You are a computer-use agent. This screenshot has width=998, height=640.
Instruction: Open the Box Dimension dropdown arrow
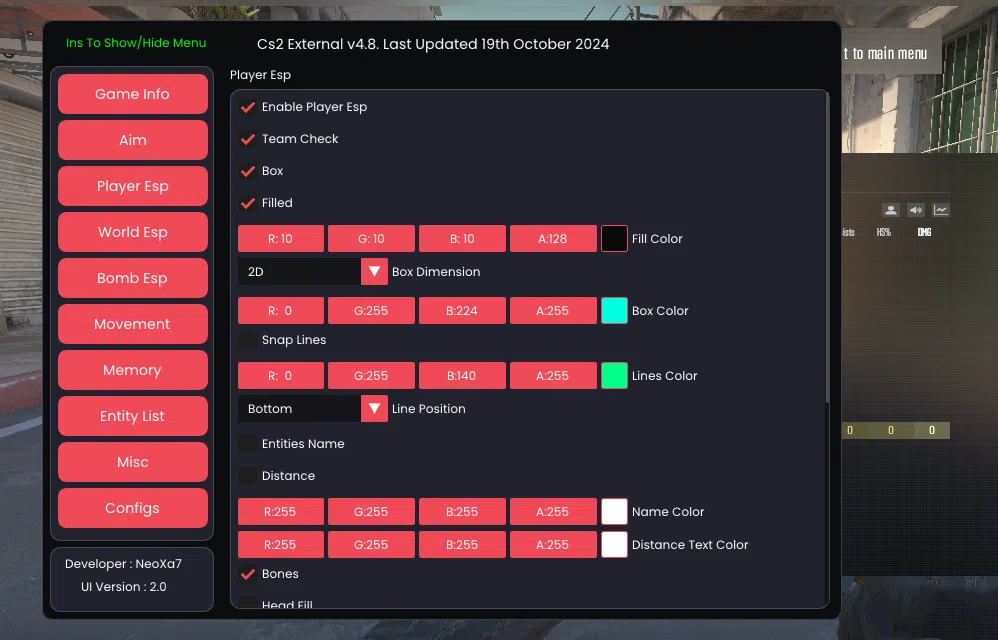coord(374,272)
